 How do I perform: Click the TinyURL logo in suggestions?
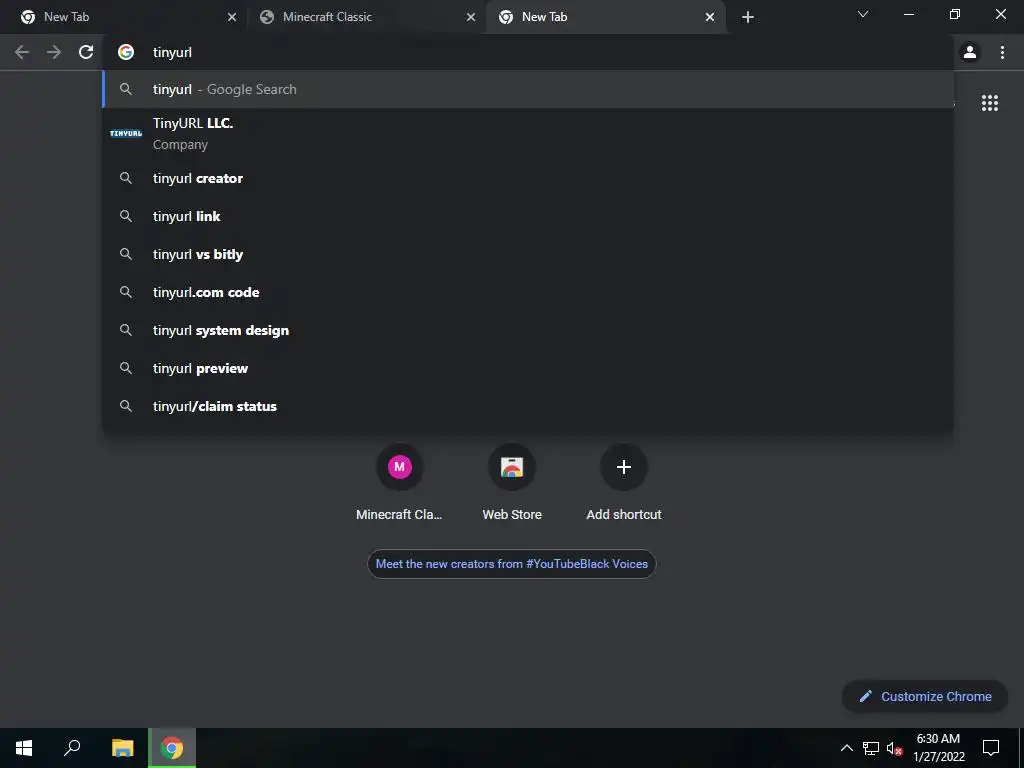[126, 133]
